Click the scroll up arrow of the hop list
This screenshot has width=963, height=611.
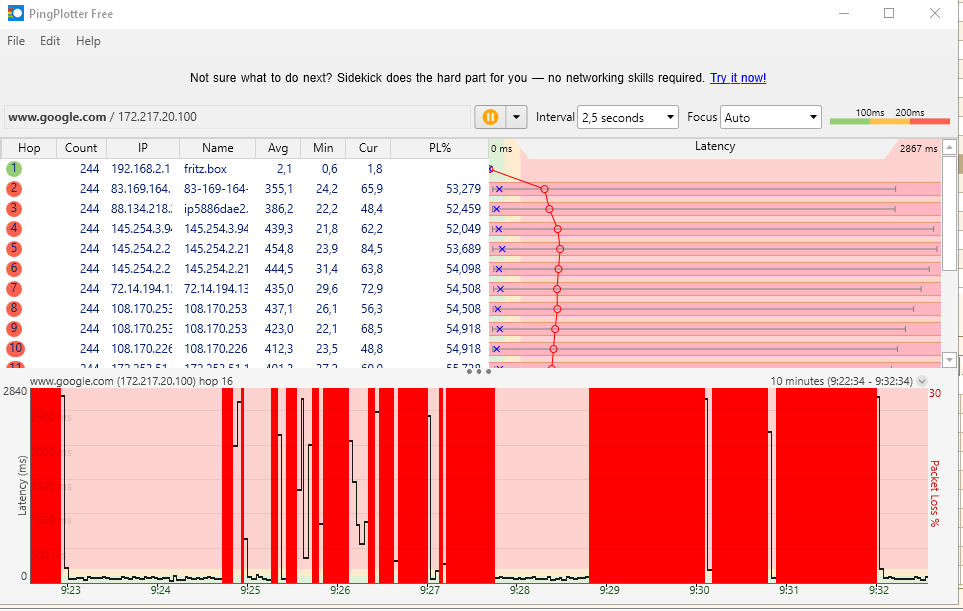[x=949, y=147]
